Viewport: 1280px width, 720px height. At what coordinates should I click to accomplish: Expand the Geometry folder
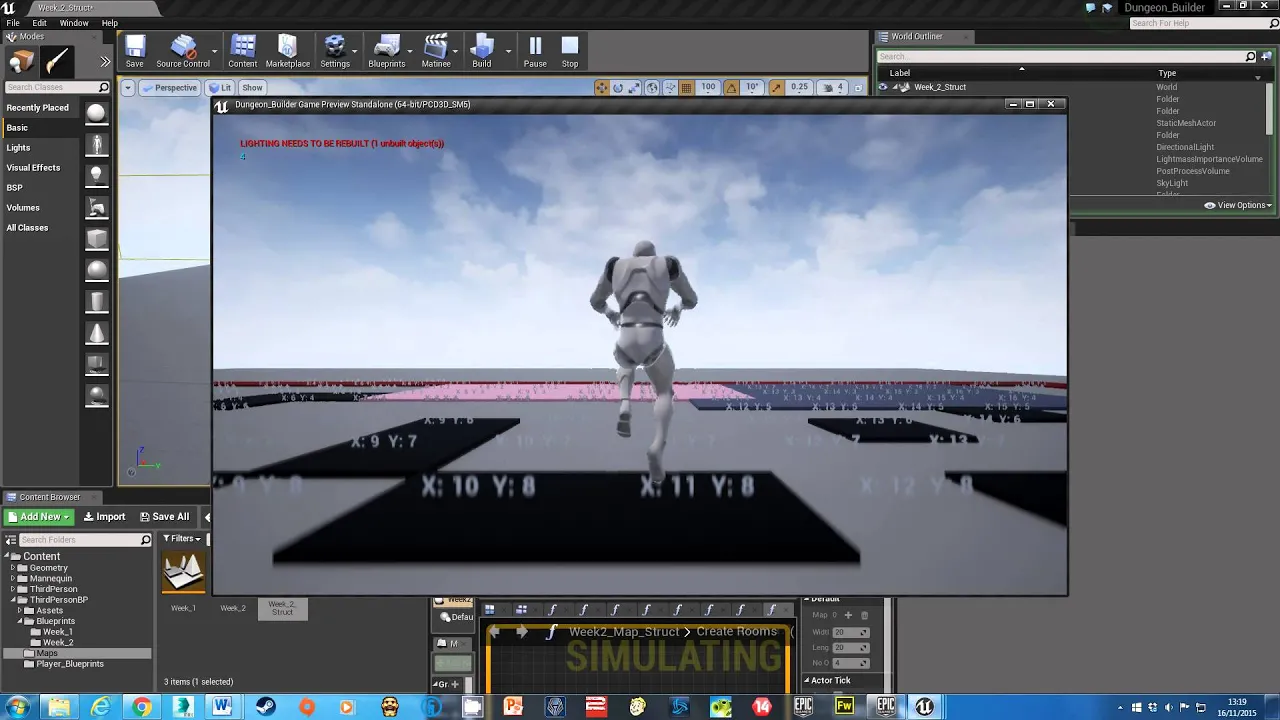click(13, 568)
